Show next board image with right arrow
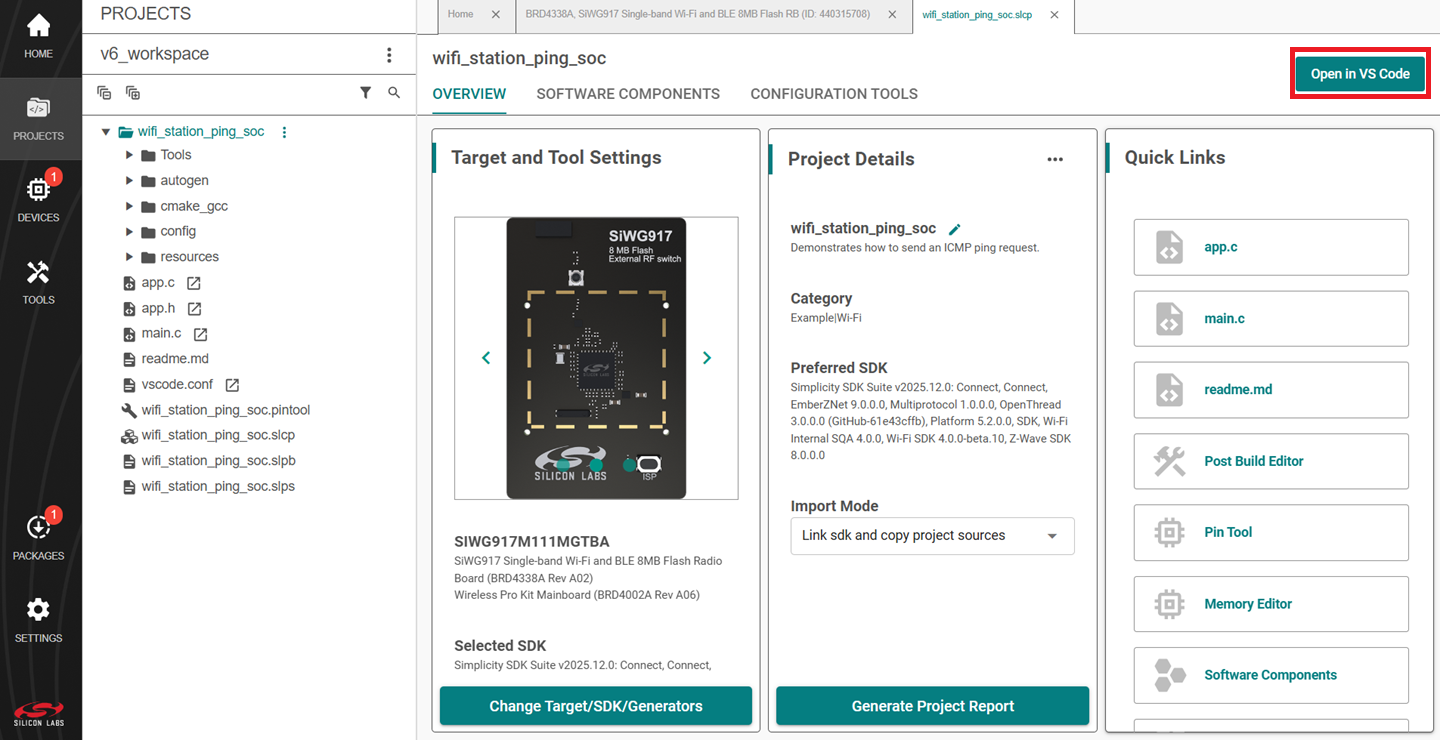1440x740 pixels. pos(707,358)
